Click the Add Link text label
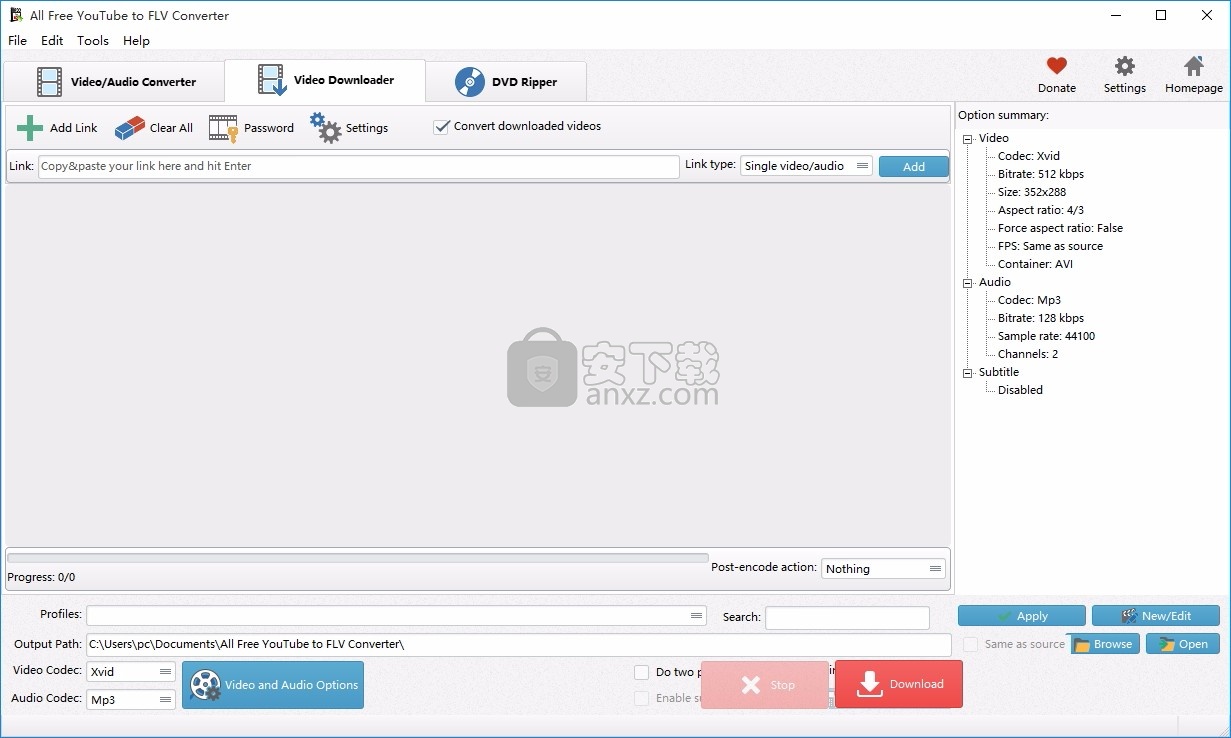 [x=74, y=128]
